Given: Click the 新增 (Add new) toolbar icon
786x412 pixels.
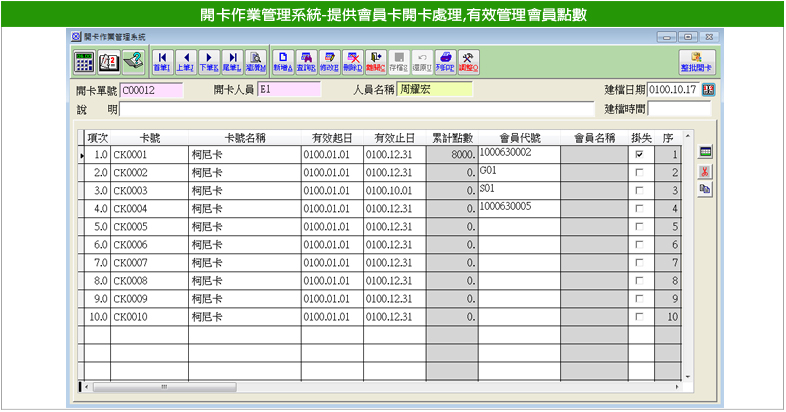Looking at the screenshot, I should click(283, 60).
